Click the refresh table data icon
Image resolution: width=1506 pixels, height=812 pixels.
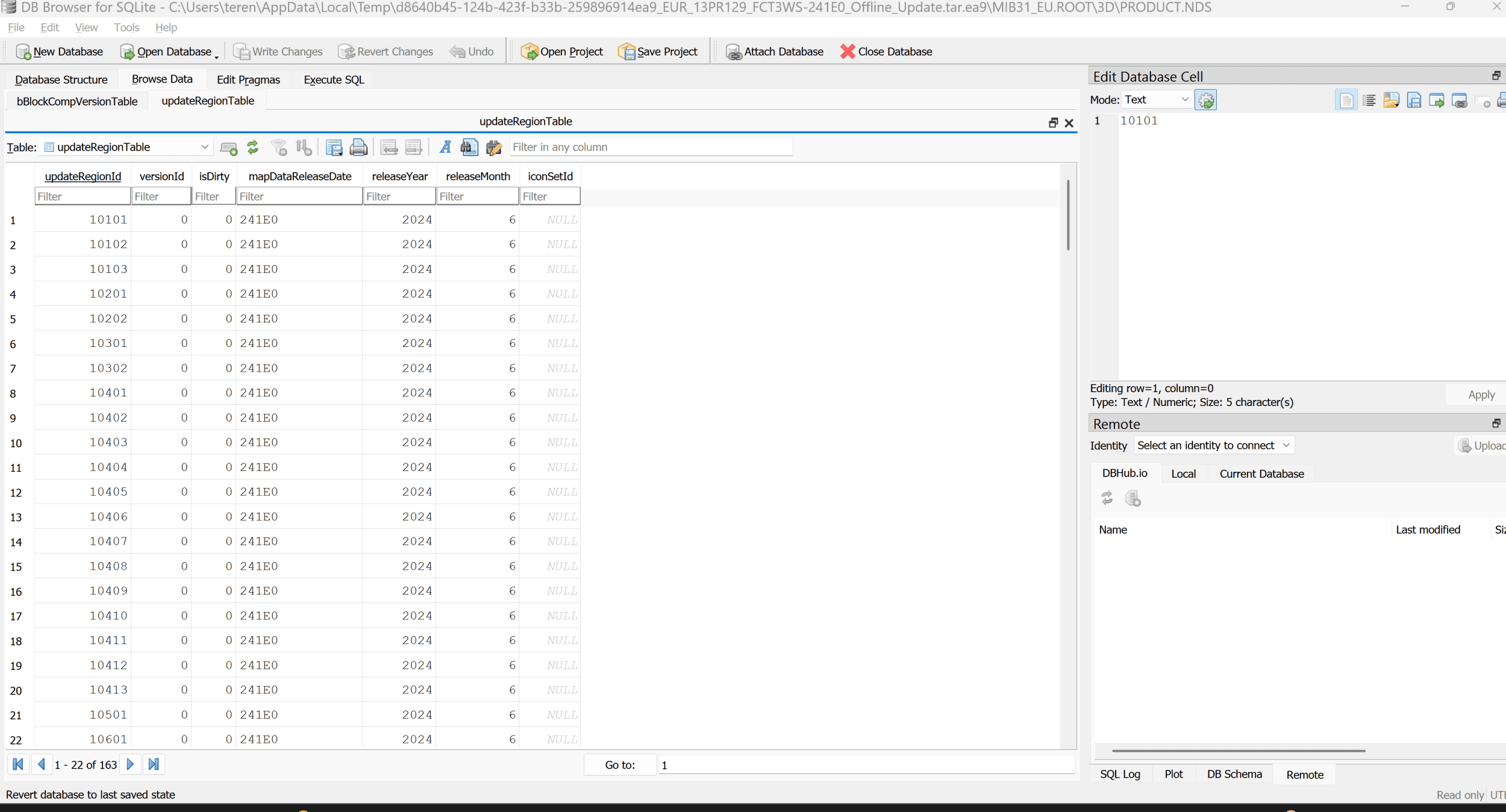click(253, 147)
